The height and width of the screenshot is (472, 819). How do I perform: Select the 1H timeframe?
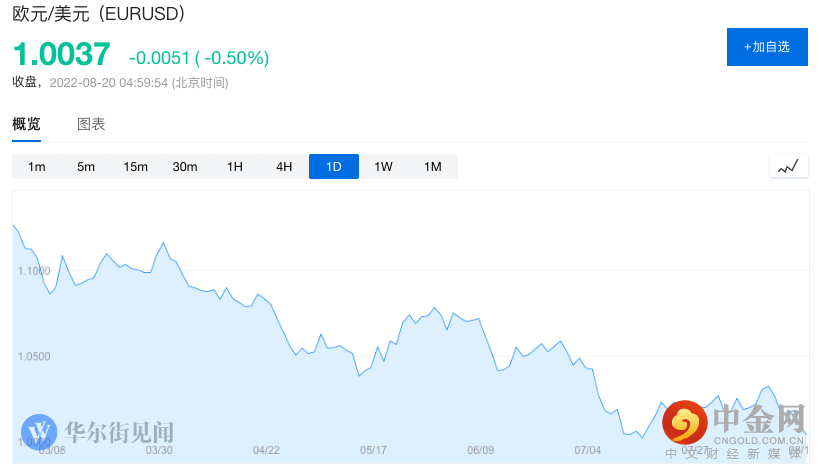tap(235, 167)
